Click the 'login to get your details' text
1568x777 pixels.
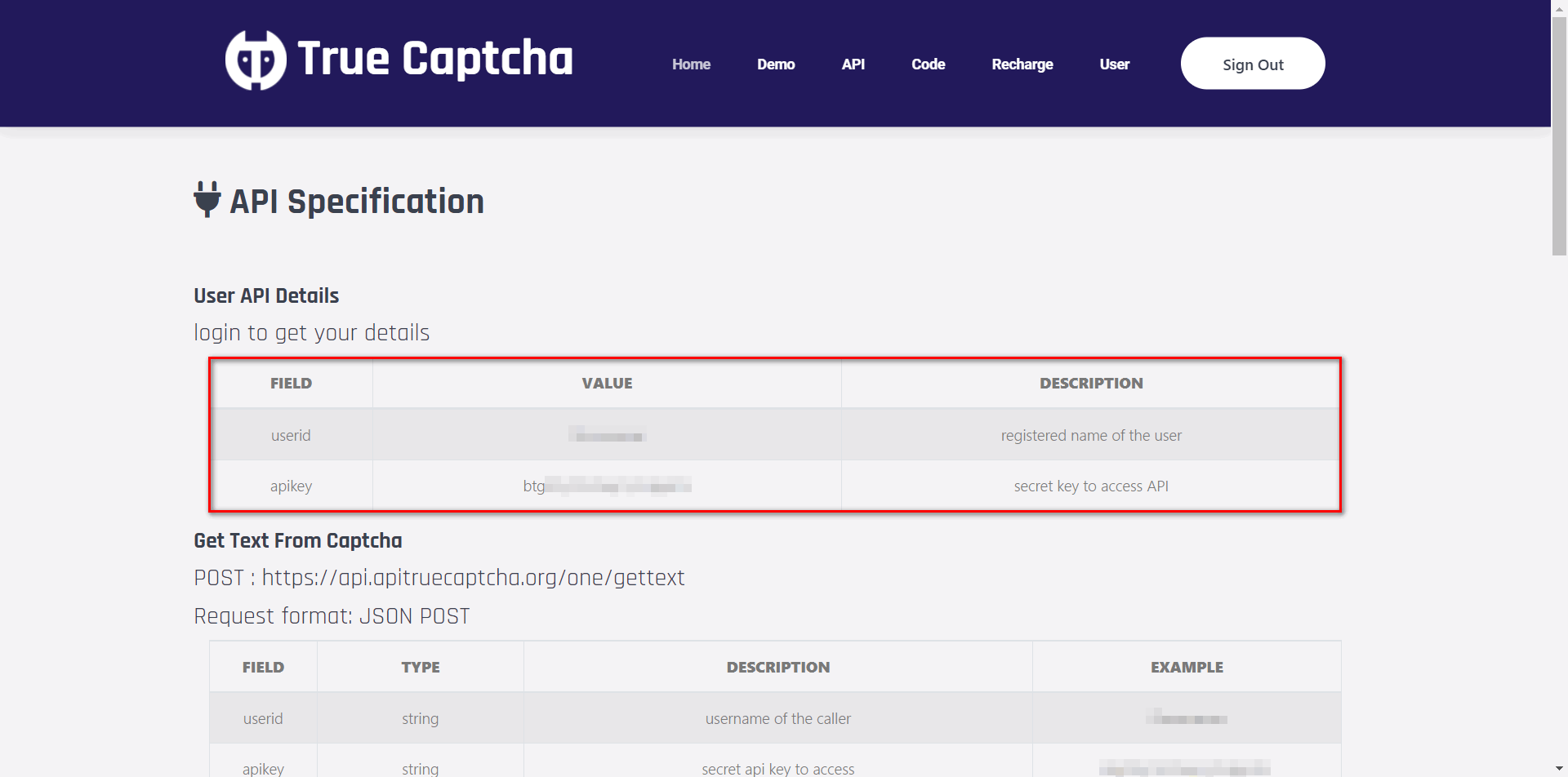click(311, 333)
